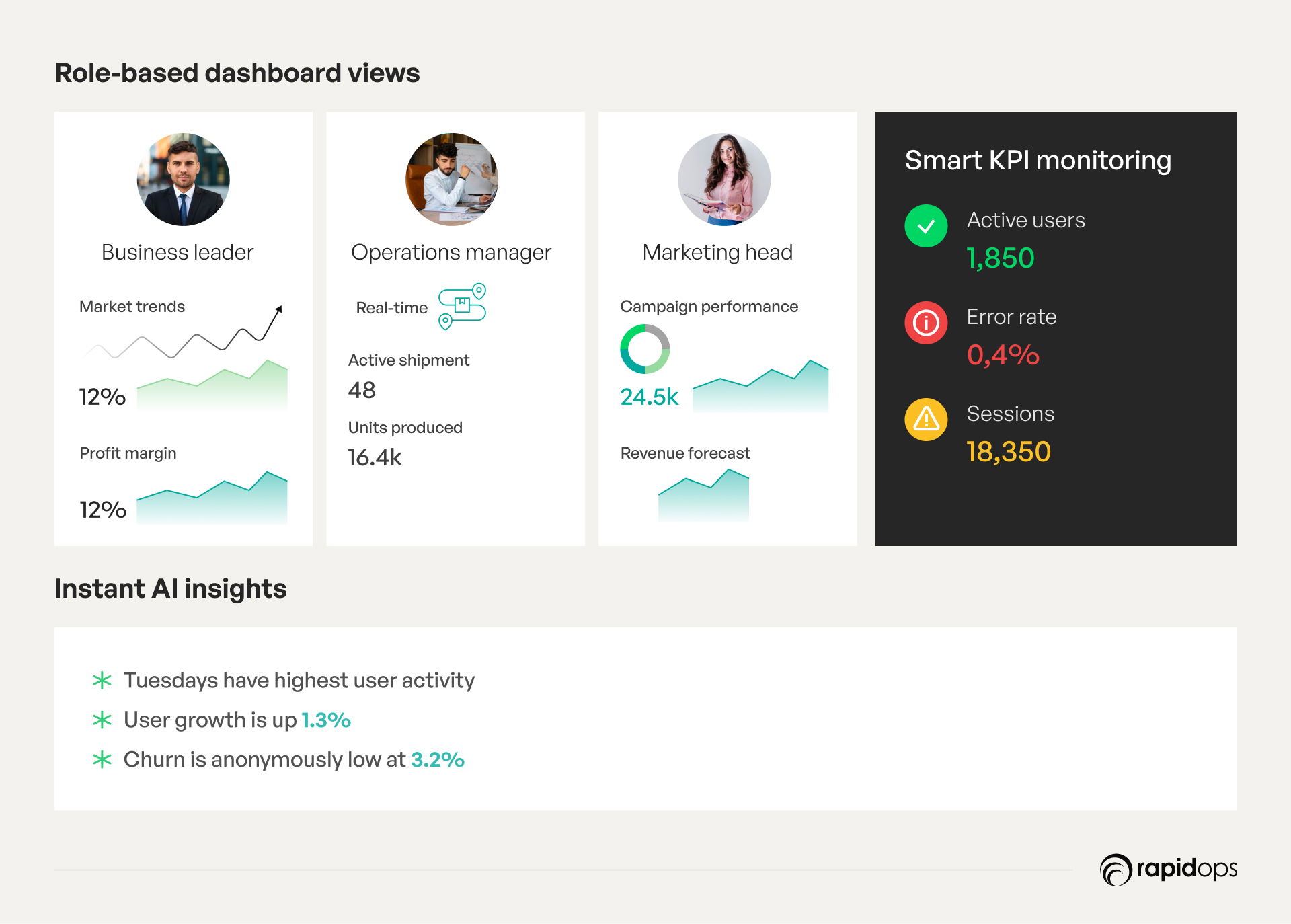
Task: Click the Sessions value 18,350
Action: pos(1009,452)
